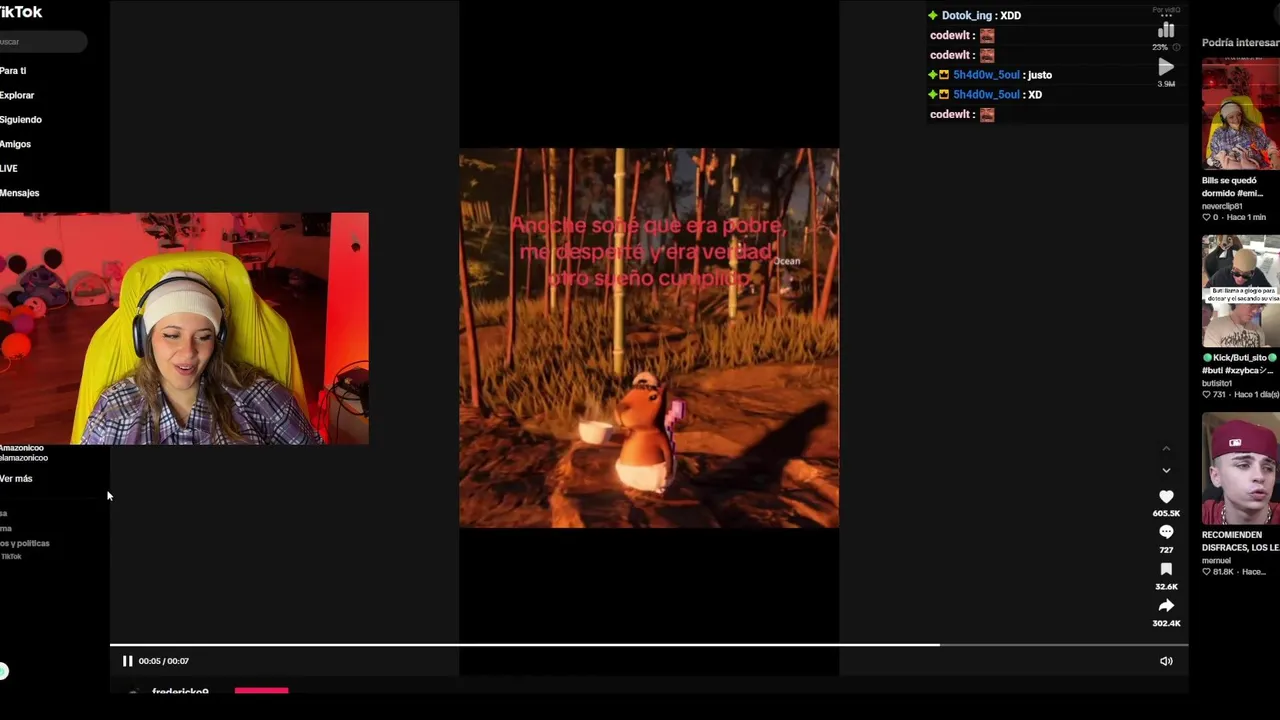Click the info icon beside 23%
The image size is (1280, 720).
(x=1177, y=47)
